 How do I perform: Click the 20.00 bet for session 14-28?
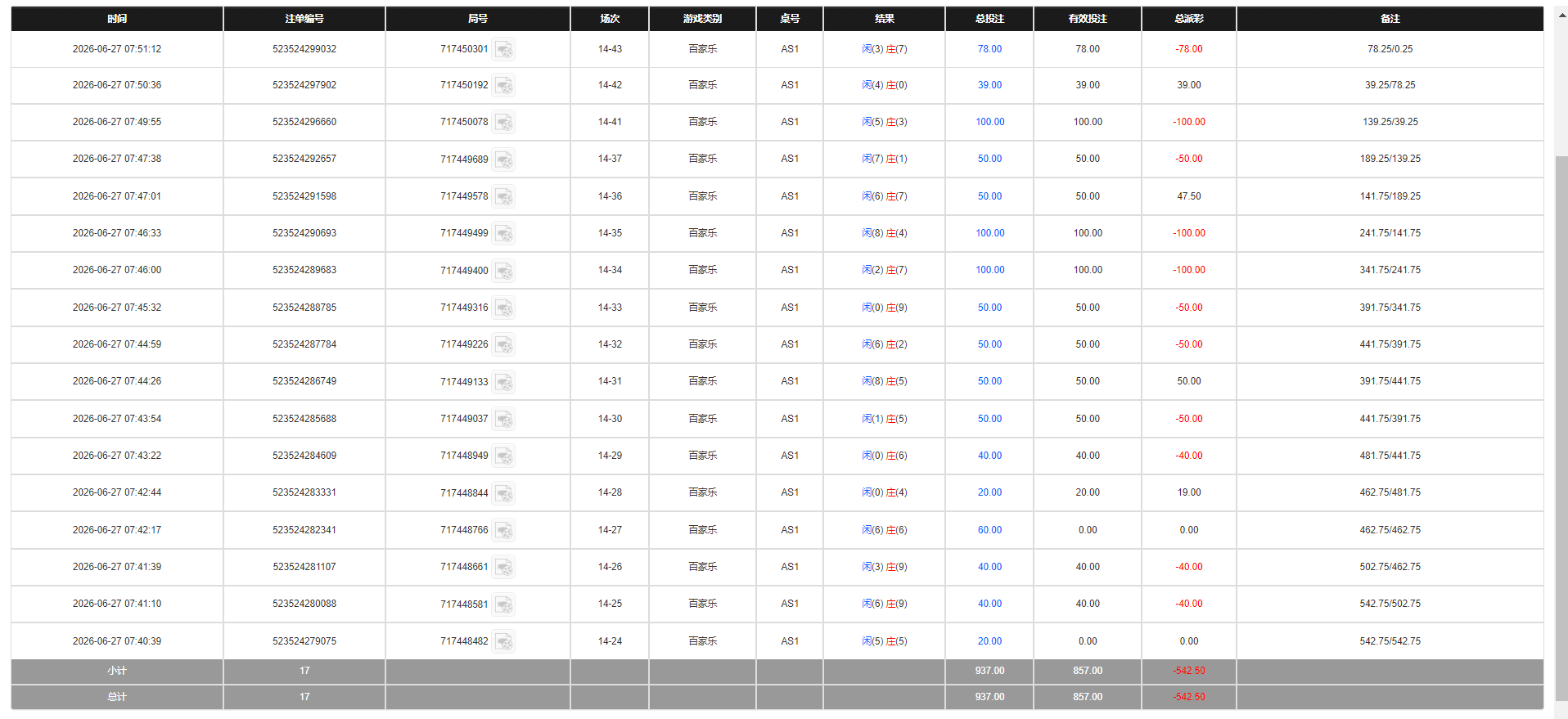click(989, 492)
